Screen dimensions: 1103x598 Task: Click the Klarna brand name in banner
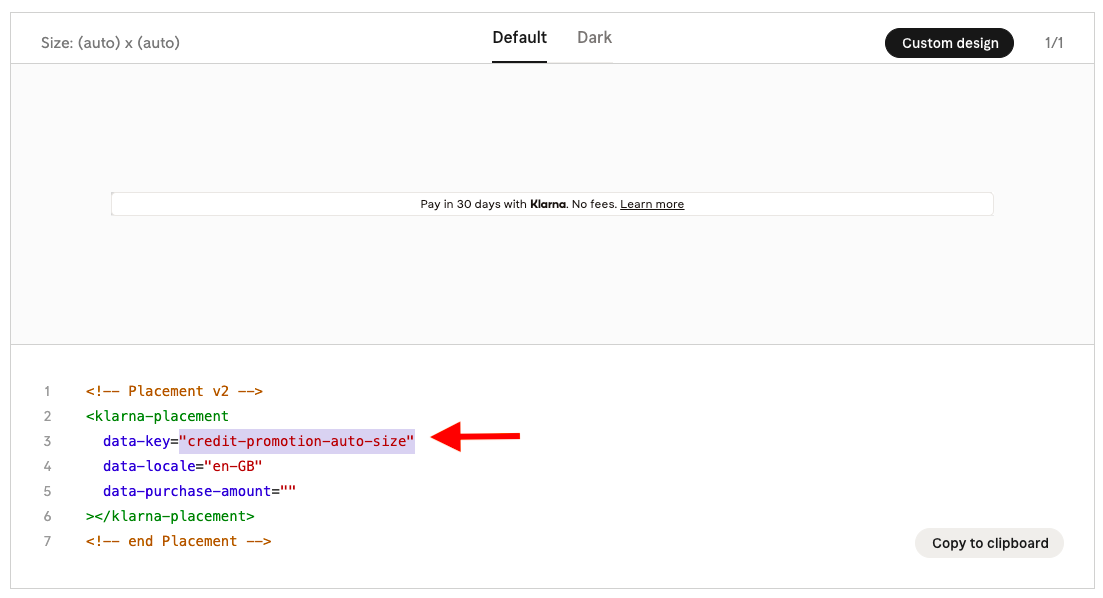tap(548, 204)
